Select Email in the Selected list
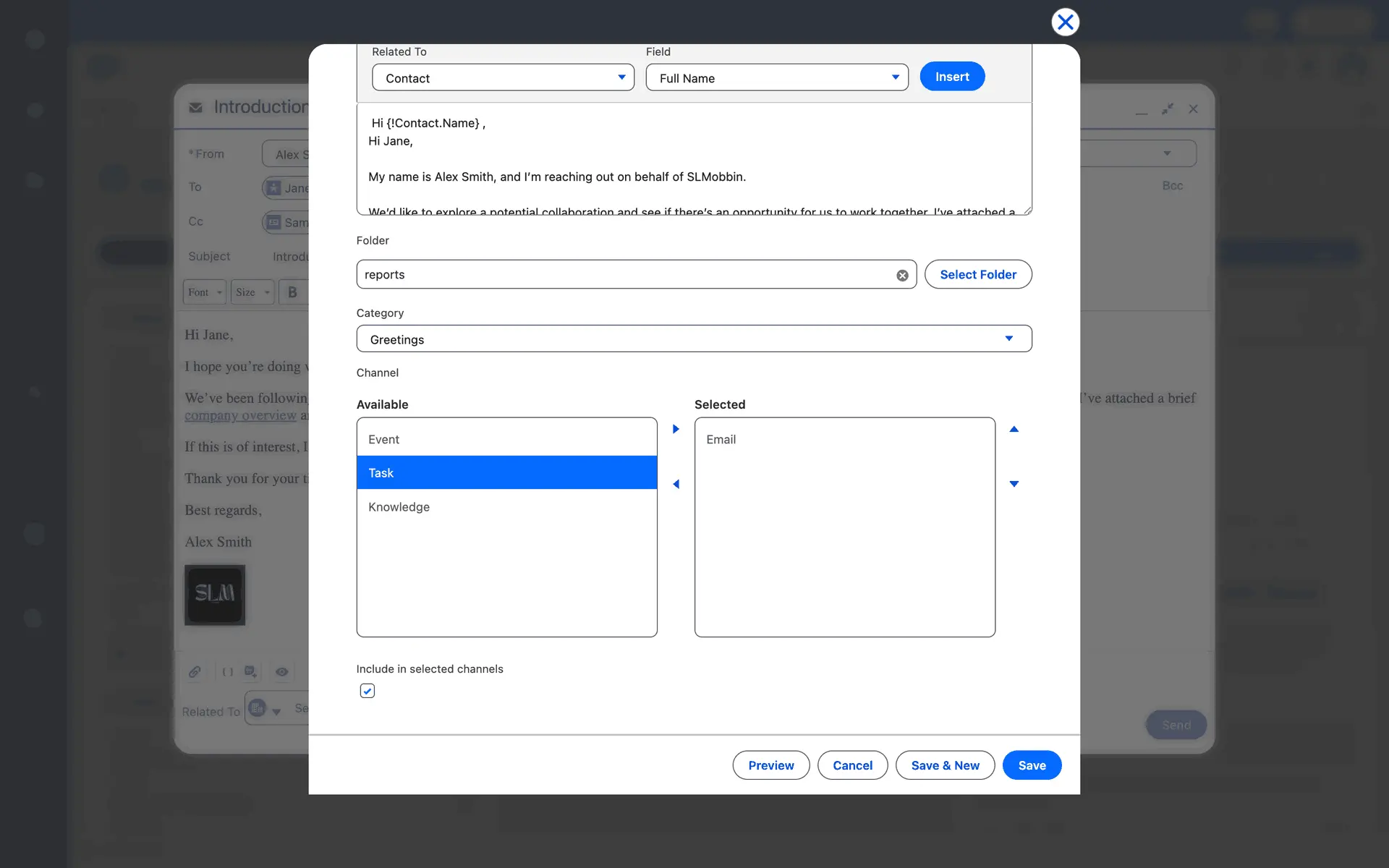The image size is (1389, 868). [x=844, y=439]
